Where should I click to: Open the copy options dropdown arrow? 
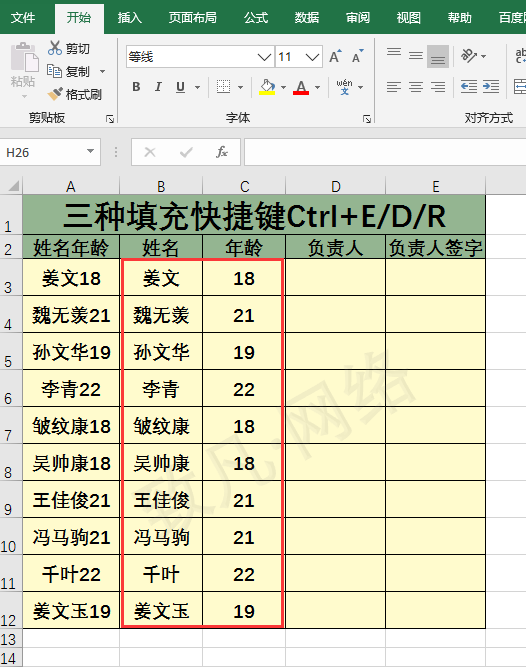(x=102, y=71)
